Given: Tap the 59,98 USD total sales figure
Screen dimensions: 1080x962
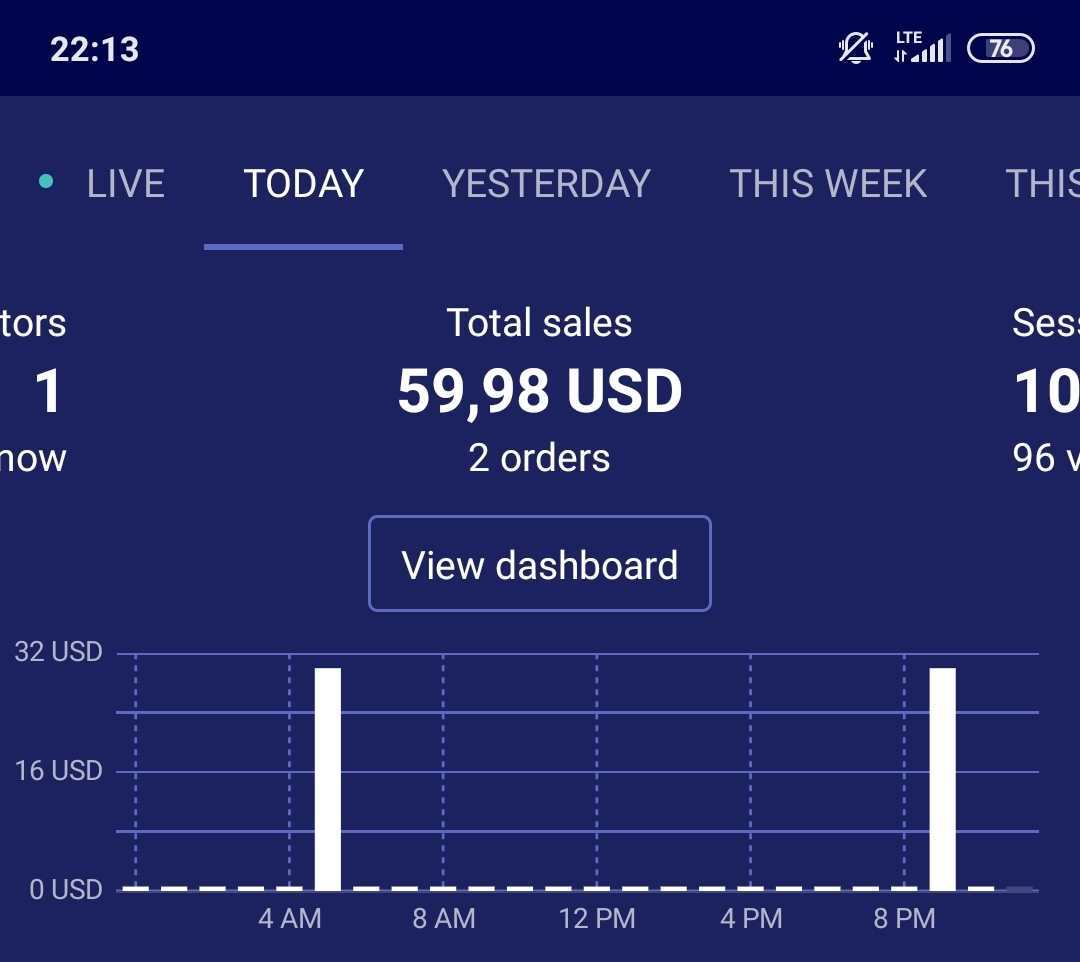Looking at the screenshot, I should click(x=540, y=390).
